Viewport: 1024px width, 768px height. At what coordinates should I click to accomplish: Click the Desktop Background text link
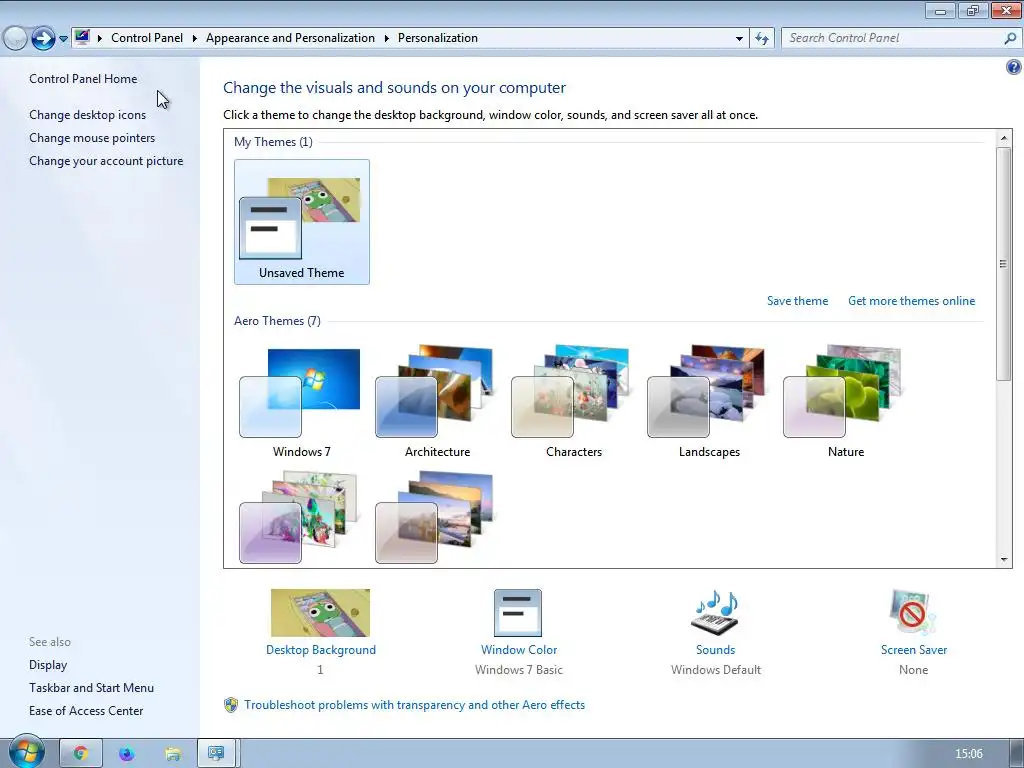pyautogui.click(x=321, y=650)
